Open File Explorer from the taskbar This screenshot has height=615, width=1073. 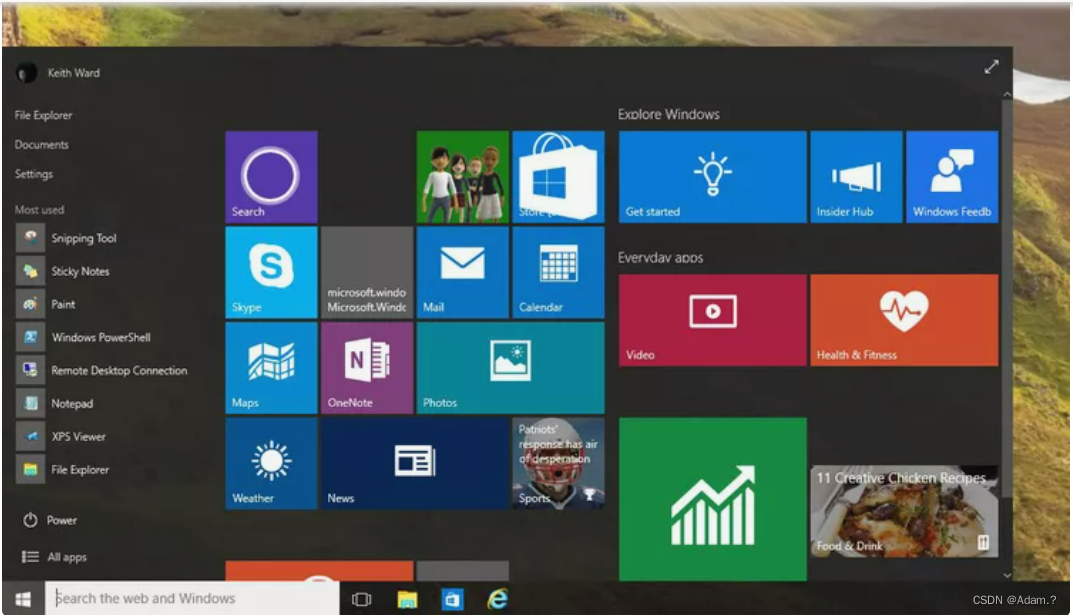coord(407,600)
